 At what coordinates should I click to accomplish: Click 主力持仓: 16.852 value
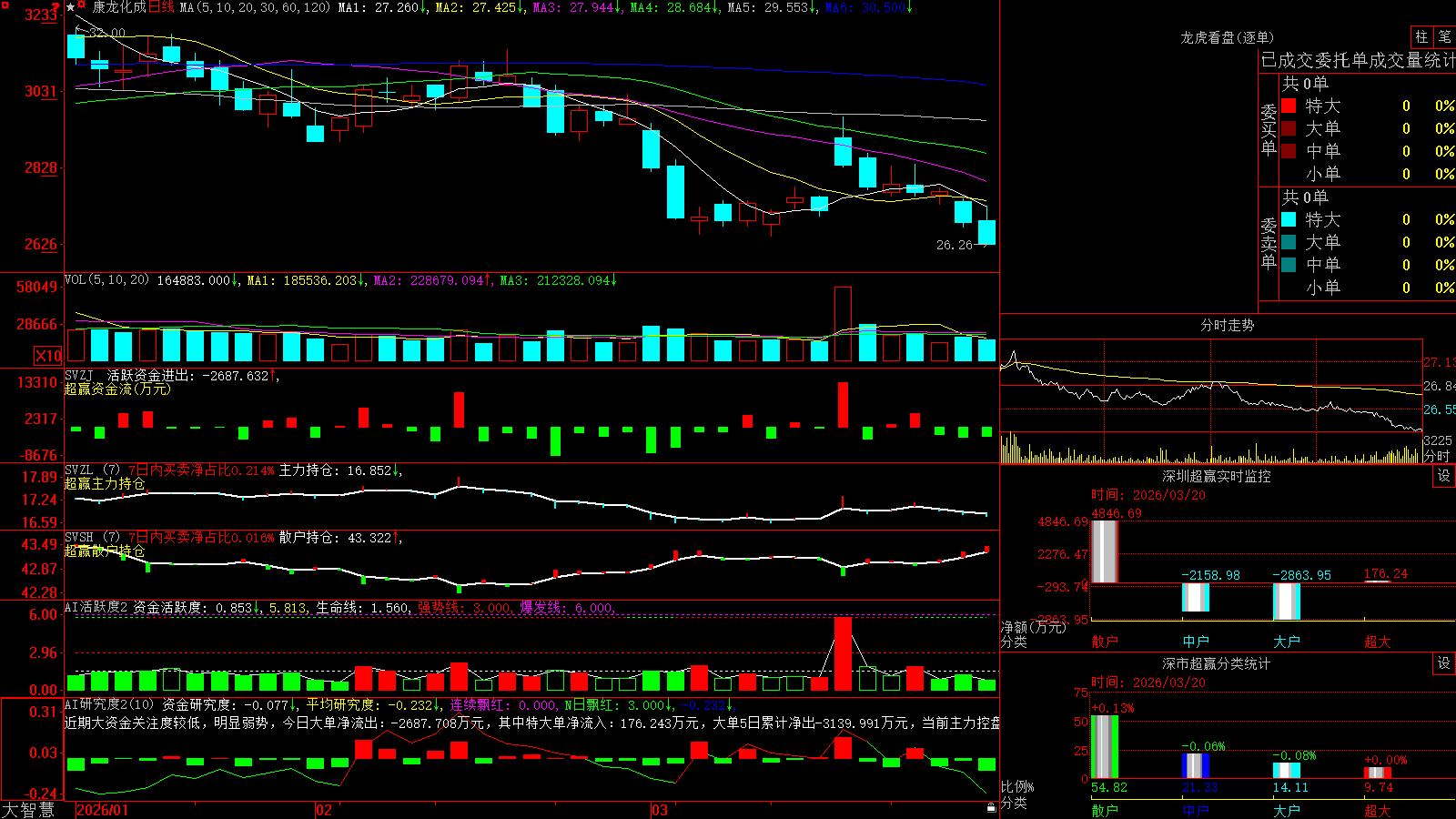pos(339,470)
